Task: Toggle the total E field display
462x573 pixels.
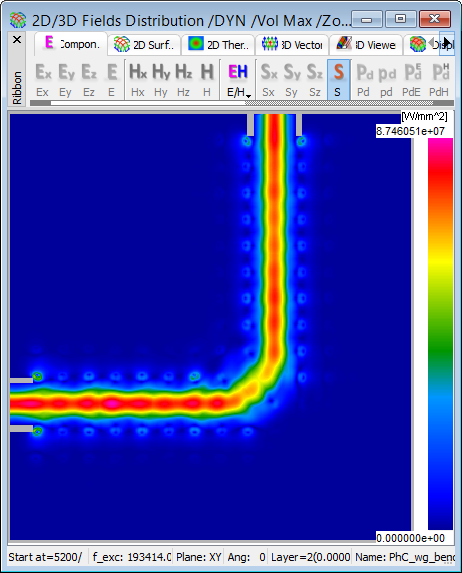Action: tap(112, 80)
